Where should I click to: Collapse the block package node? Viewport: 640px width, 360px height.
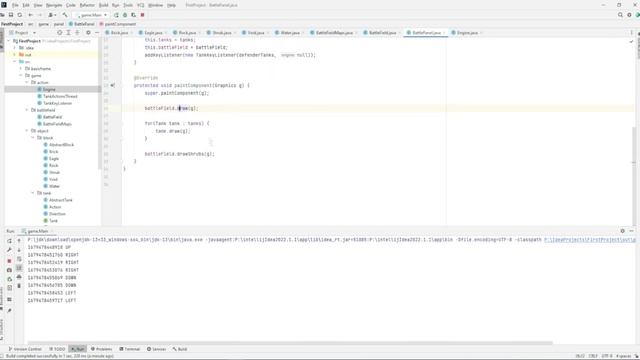pos(33,138)
